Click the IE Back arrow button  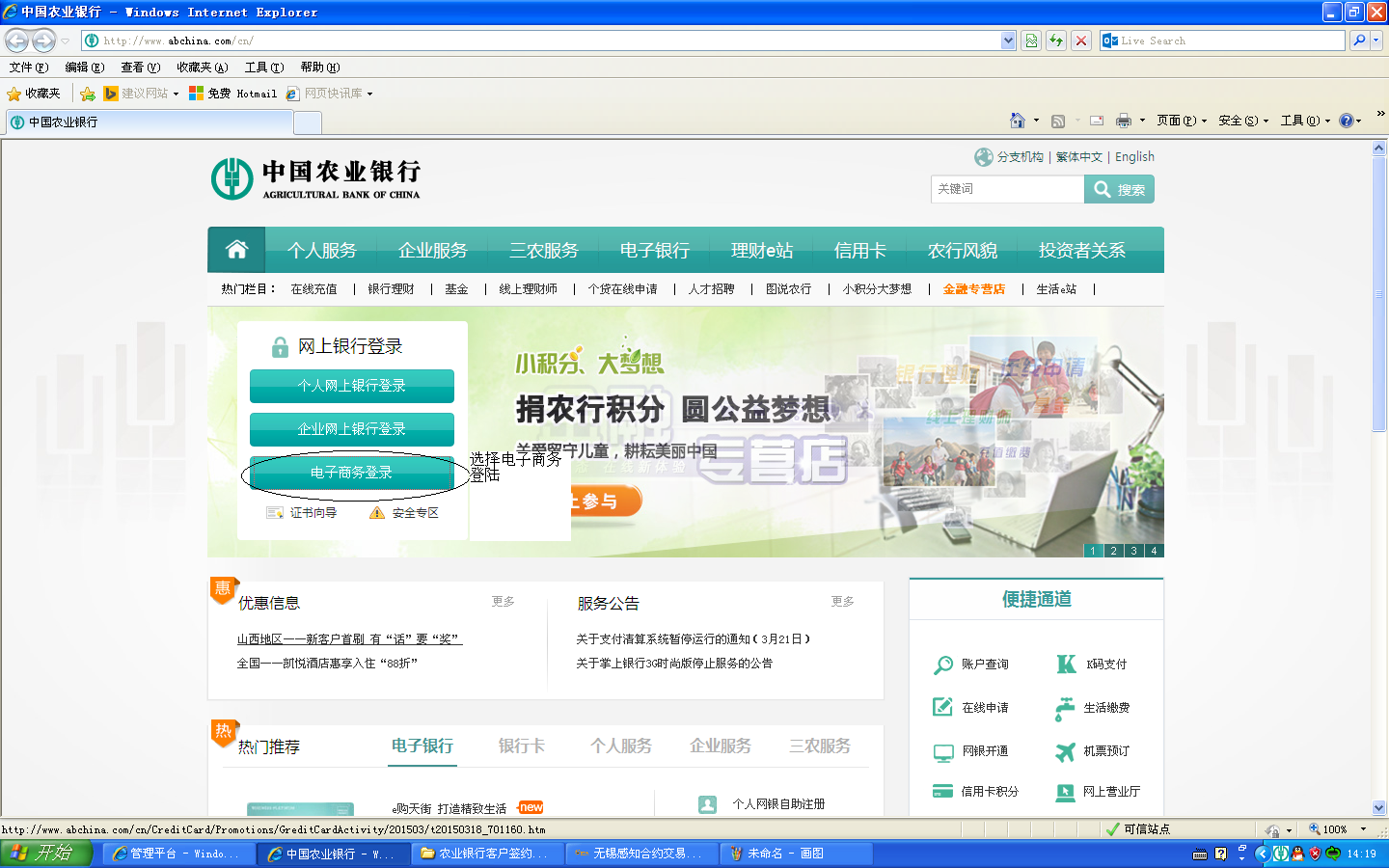[x=17, y=41]
